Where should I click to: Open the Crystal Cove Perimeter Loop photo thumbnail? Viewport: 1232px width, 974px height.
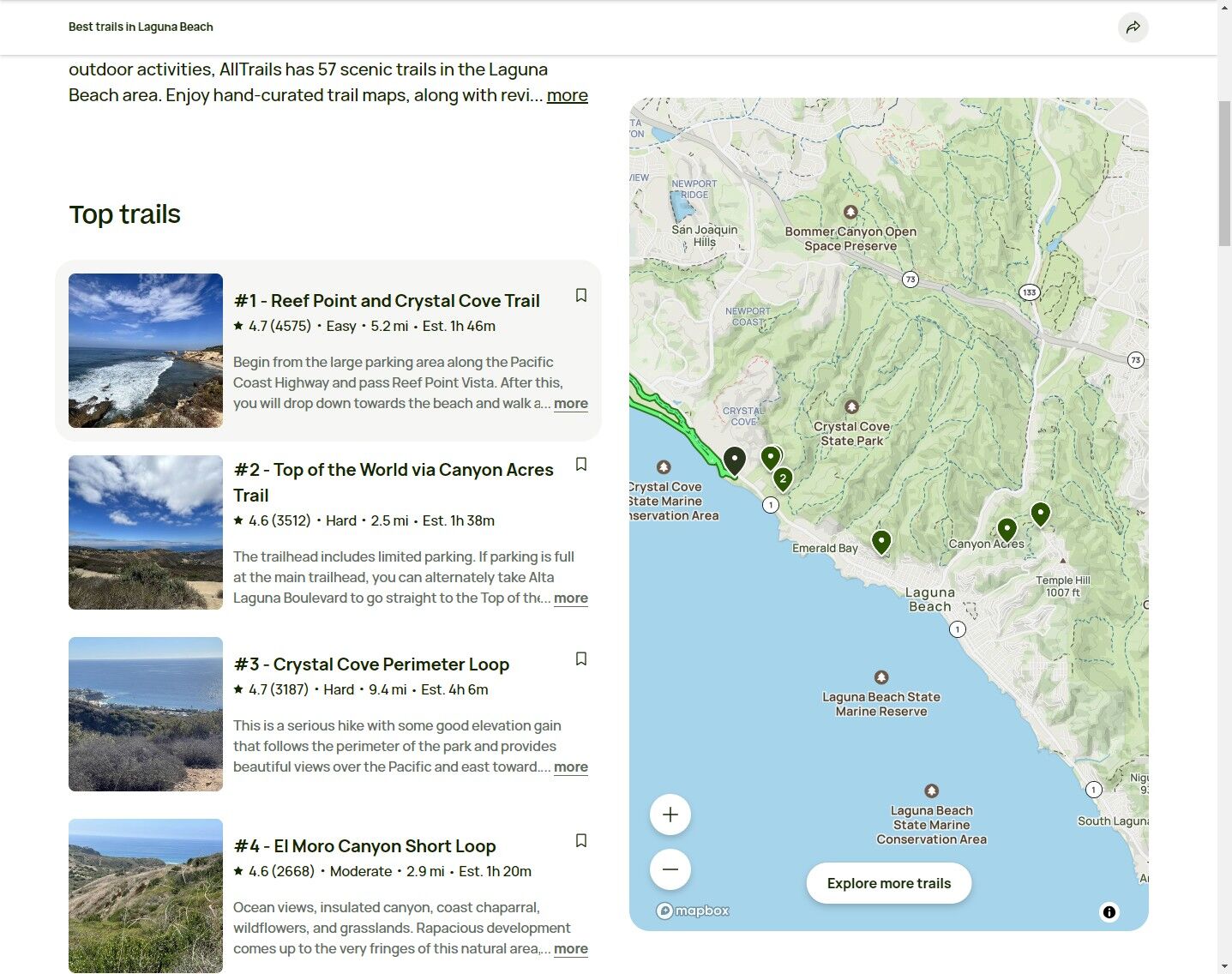click(x=146, y=714)
